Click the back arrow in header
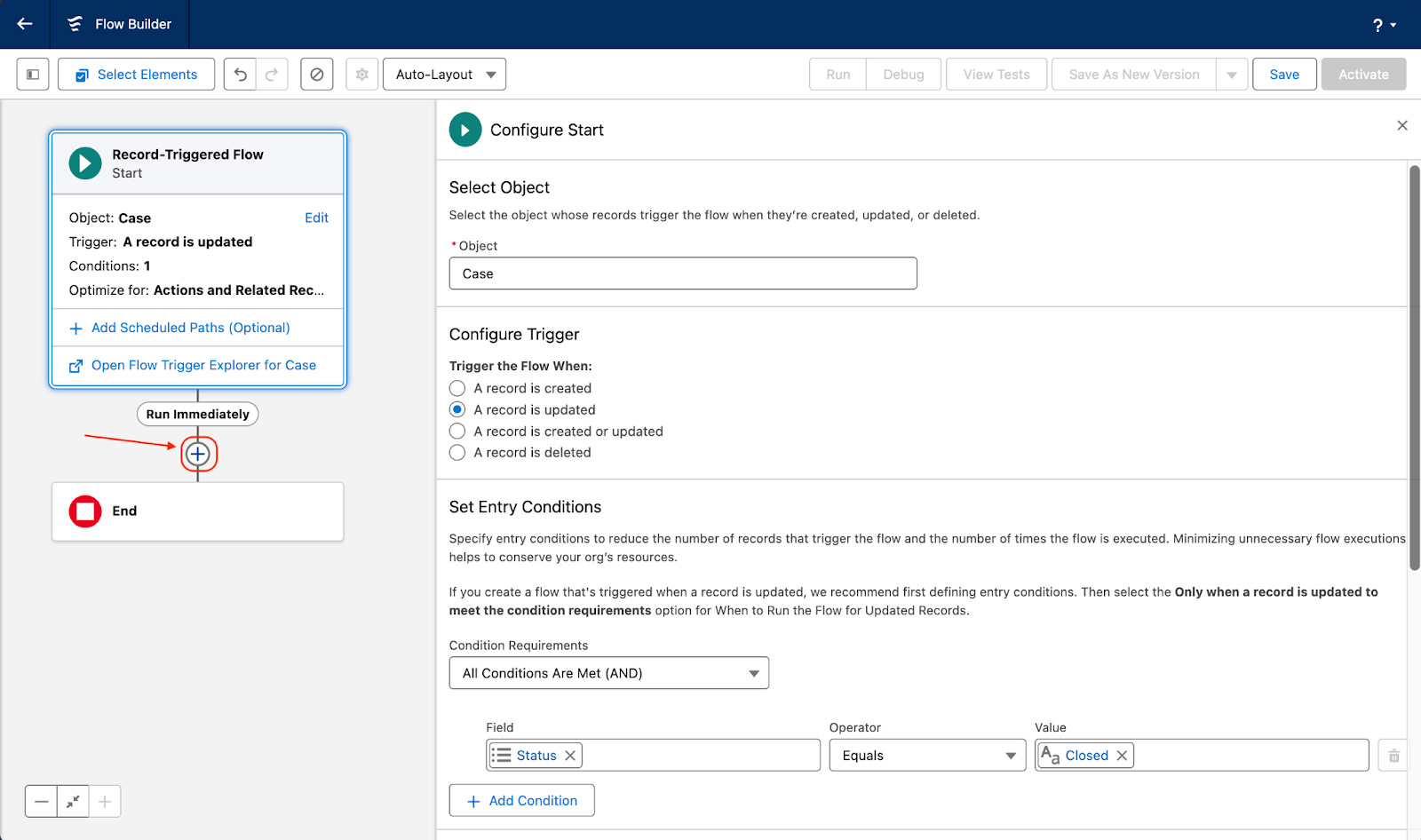 [25, 24]
